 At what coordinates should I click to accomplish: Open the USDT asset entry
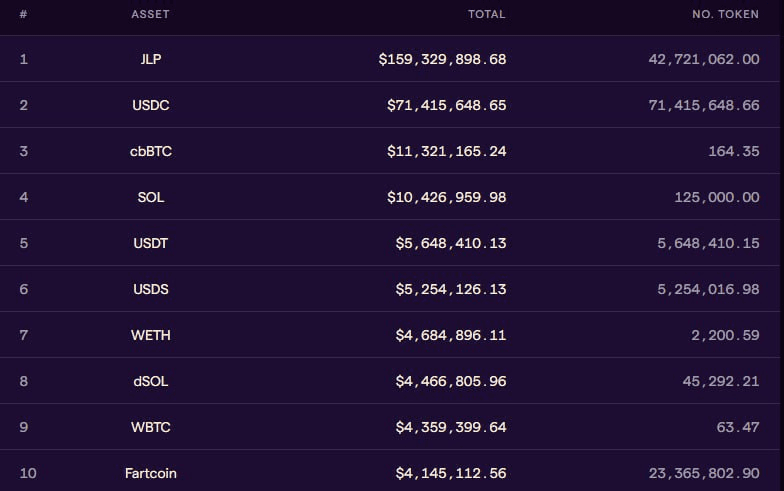[151, 243]
